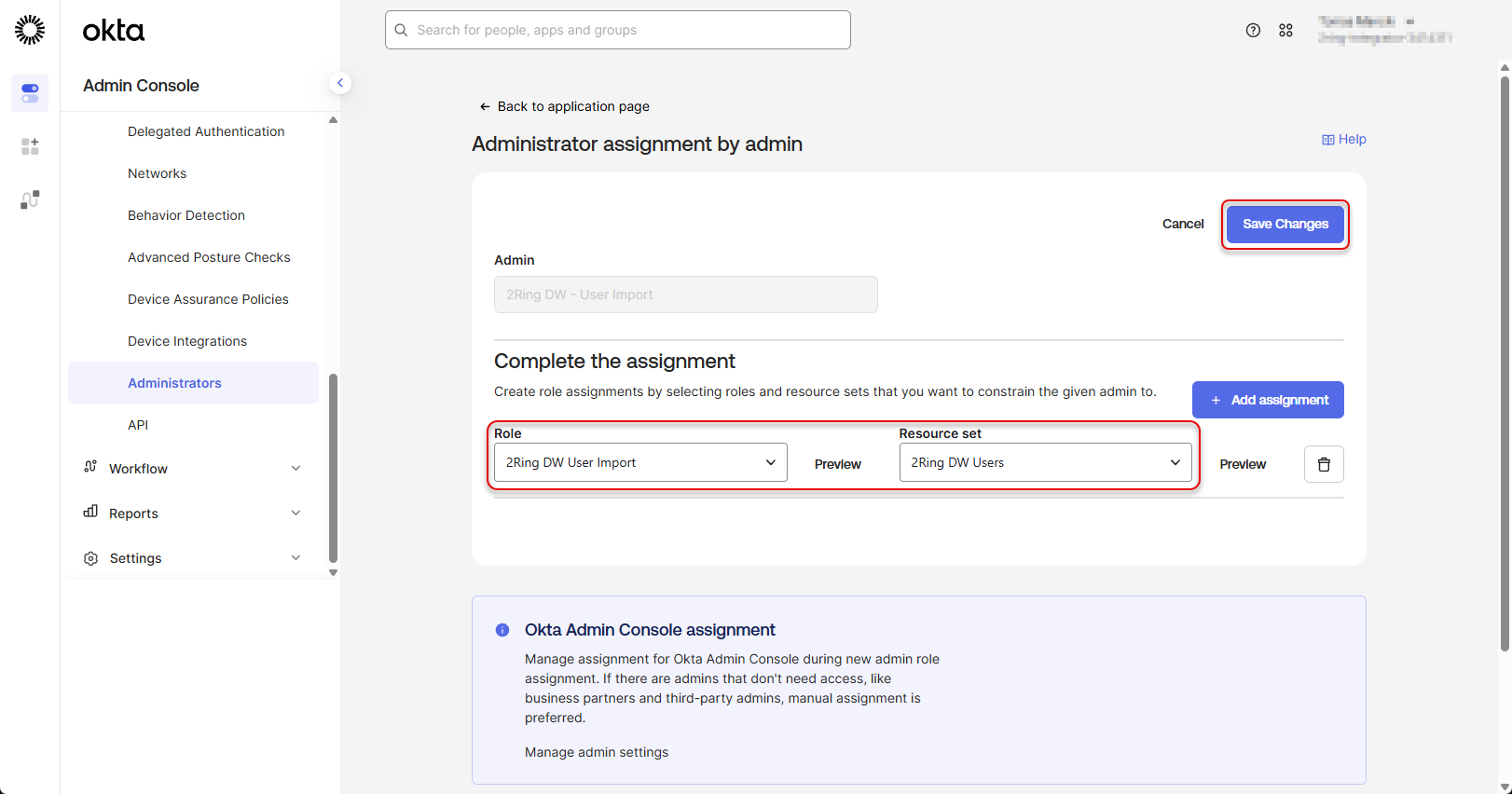Click the Add assignment button
1512x794 pixels.
point(1268,400)
